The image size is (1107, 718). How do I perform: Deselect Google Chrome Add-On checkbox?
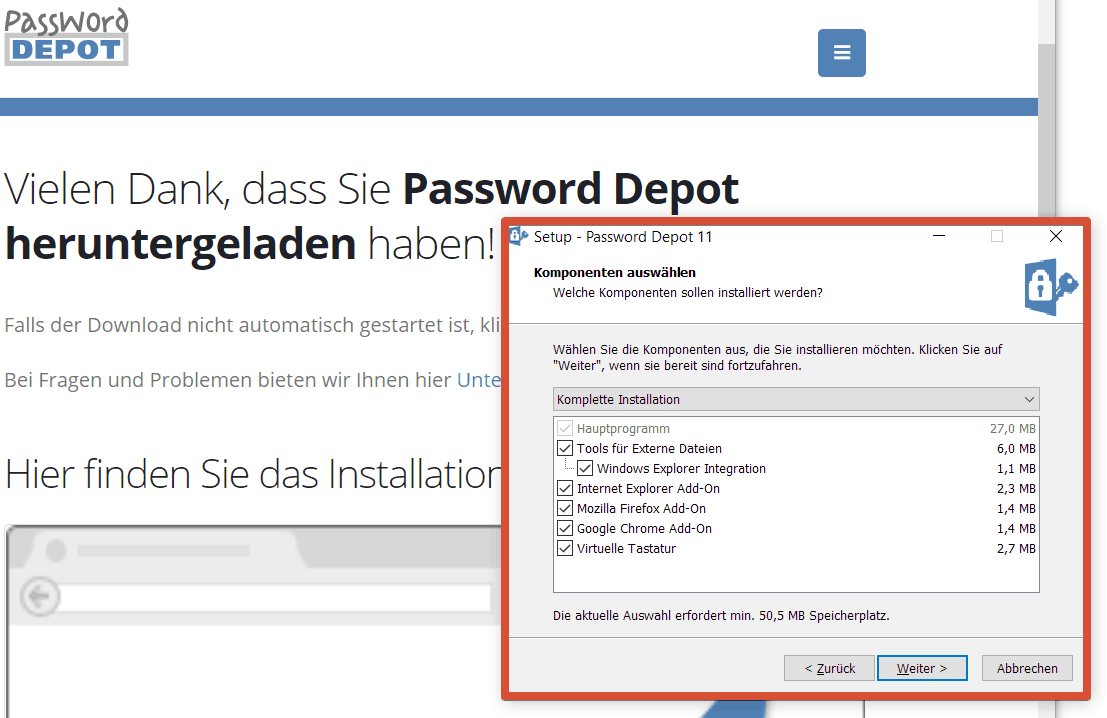(565, 528)
